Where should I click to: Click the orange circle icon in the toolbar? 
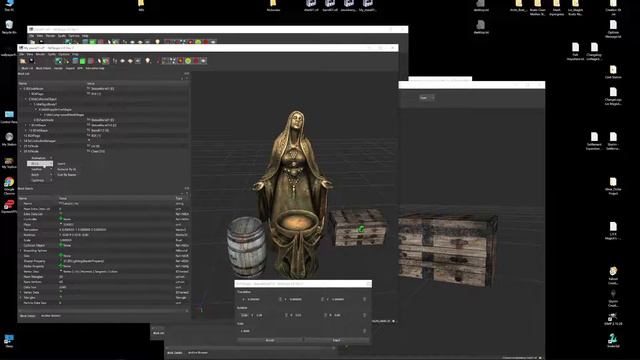pos(180,61)
